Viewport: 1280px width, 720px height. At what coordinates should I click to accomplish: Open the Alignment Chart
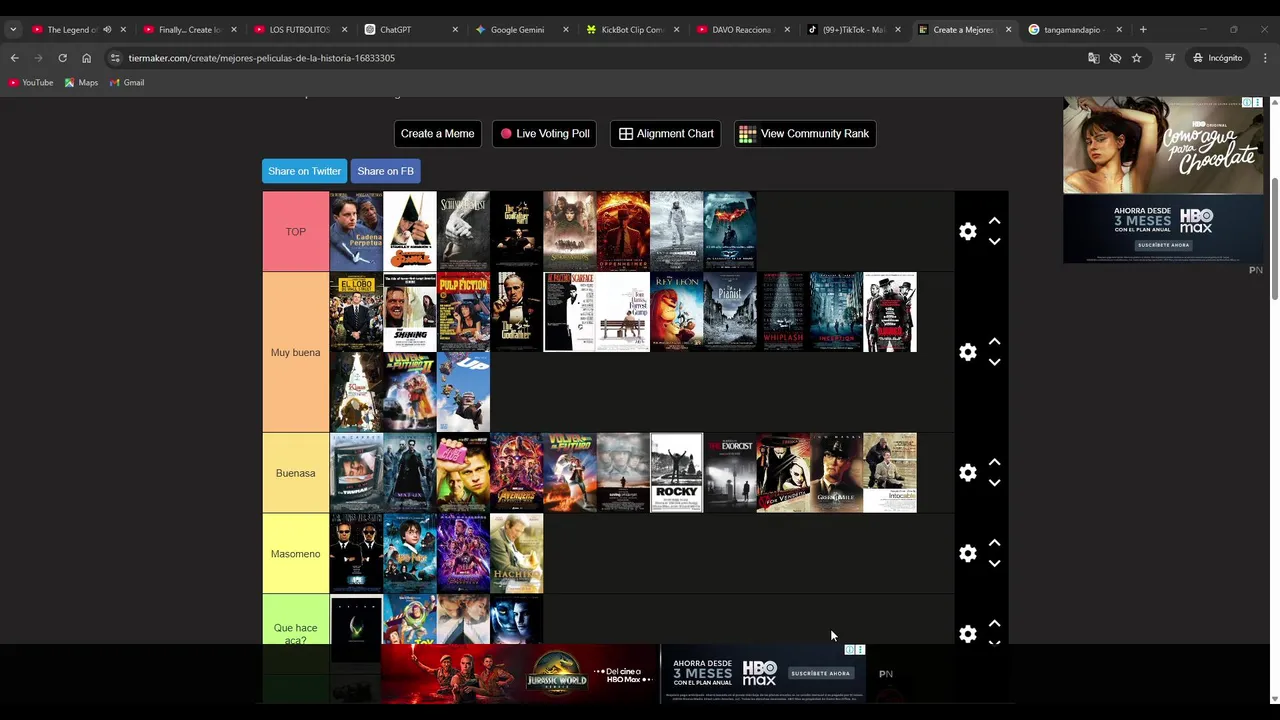tap(666, 134)
